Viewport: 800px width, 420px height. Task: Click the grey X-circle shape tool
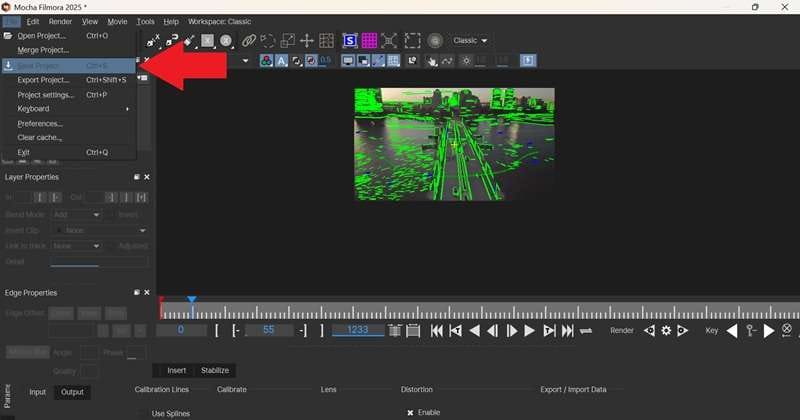click(226, 40)
